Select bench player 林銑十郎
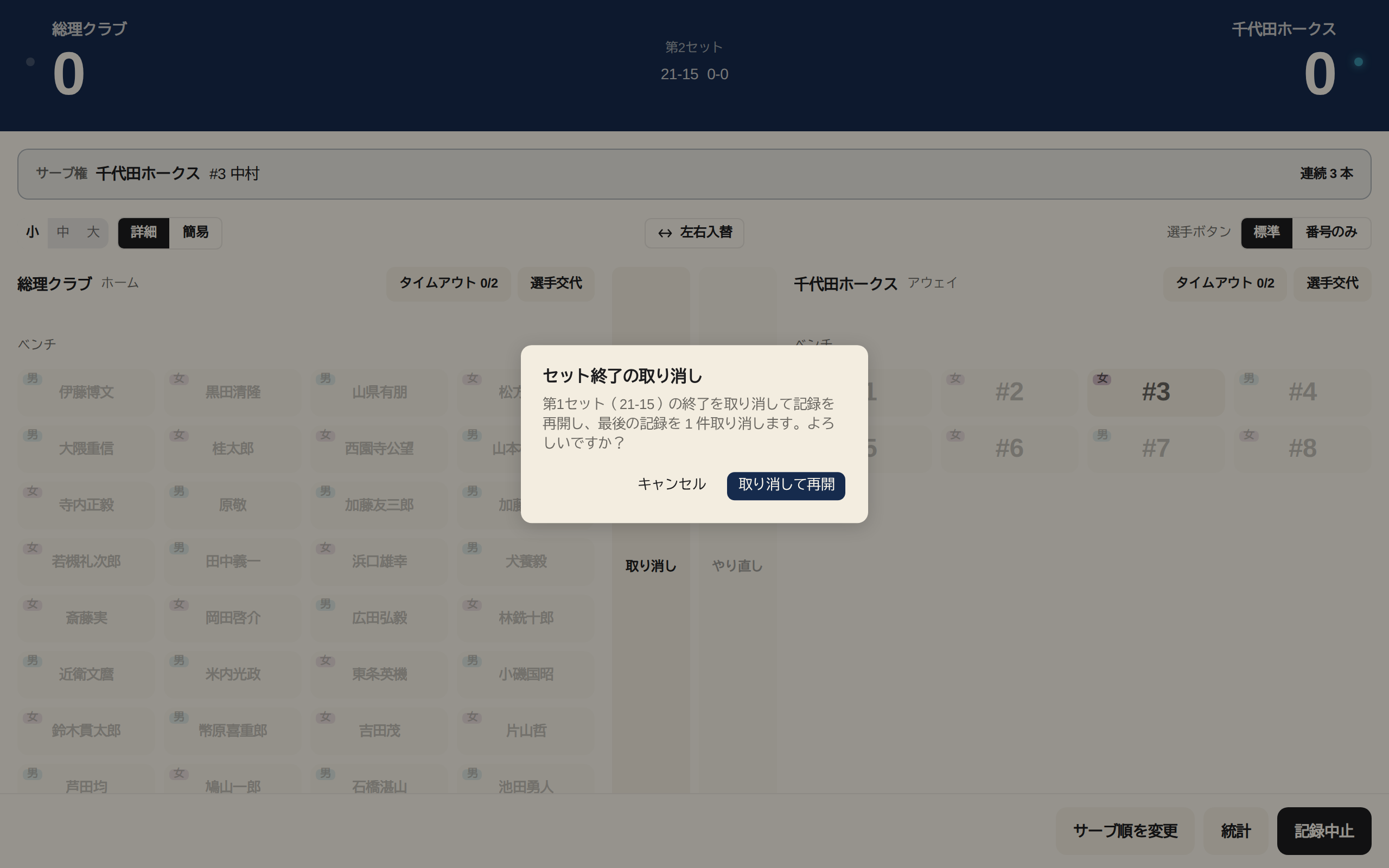Image resolution: width=1389 pixels, height=868 pixels. 526,618
